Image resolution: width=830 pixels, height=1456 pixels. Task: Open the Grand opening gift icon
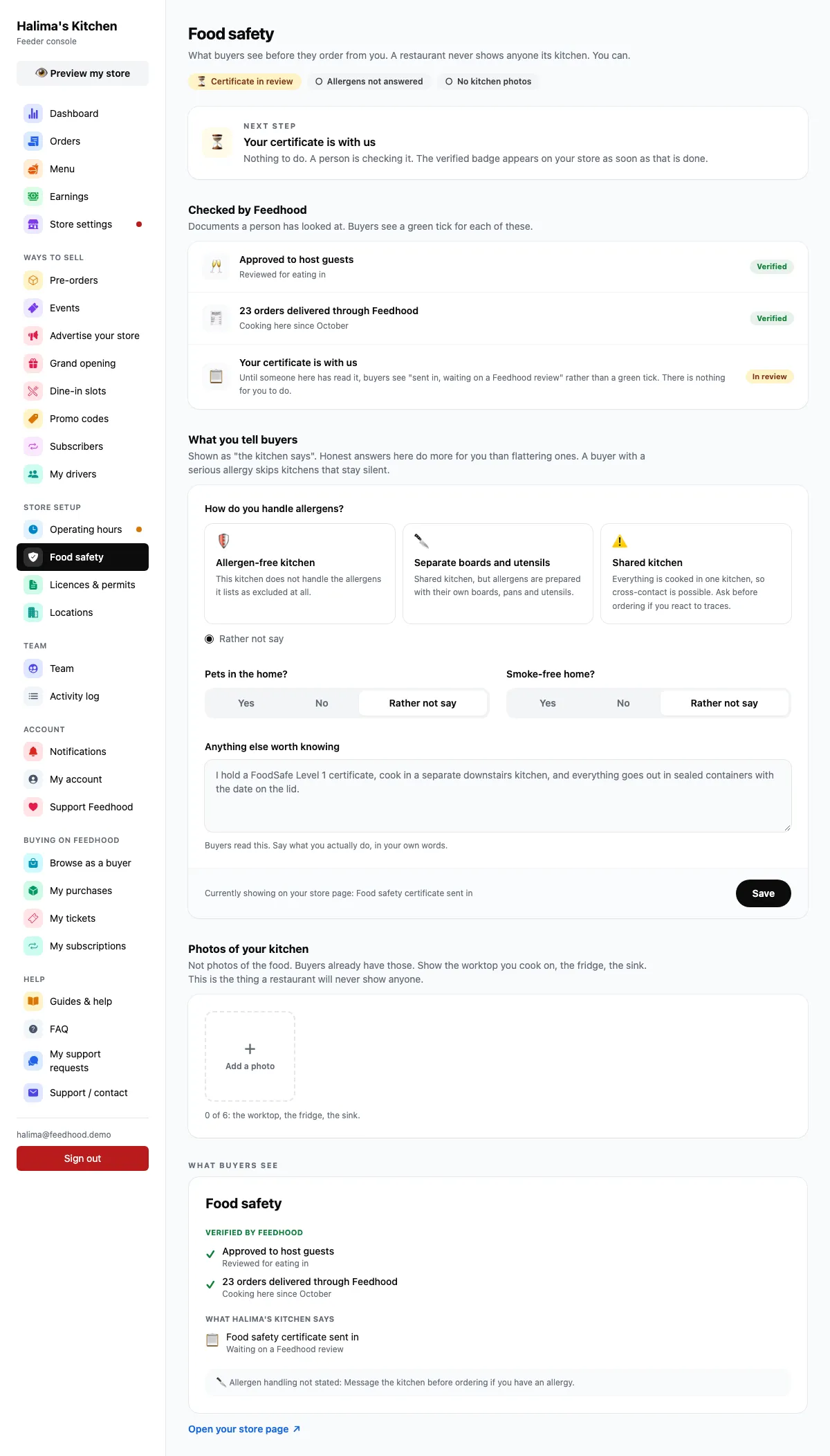point(33,363)
